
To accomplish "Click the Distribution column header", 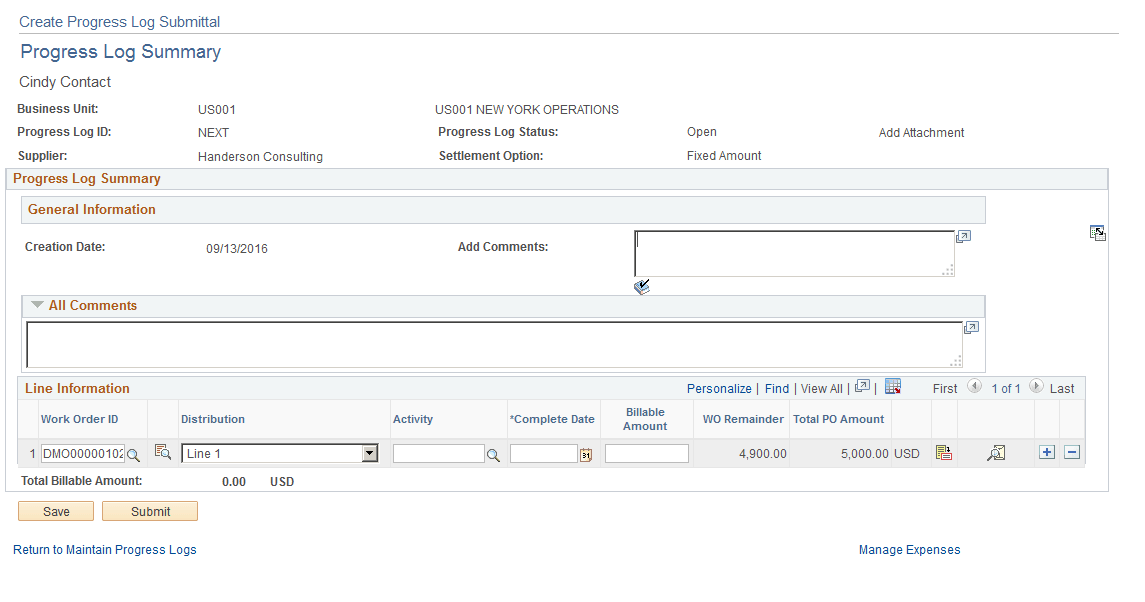I will point(212,419).
